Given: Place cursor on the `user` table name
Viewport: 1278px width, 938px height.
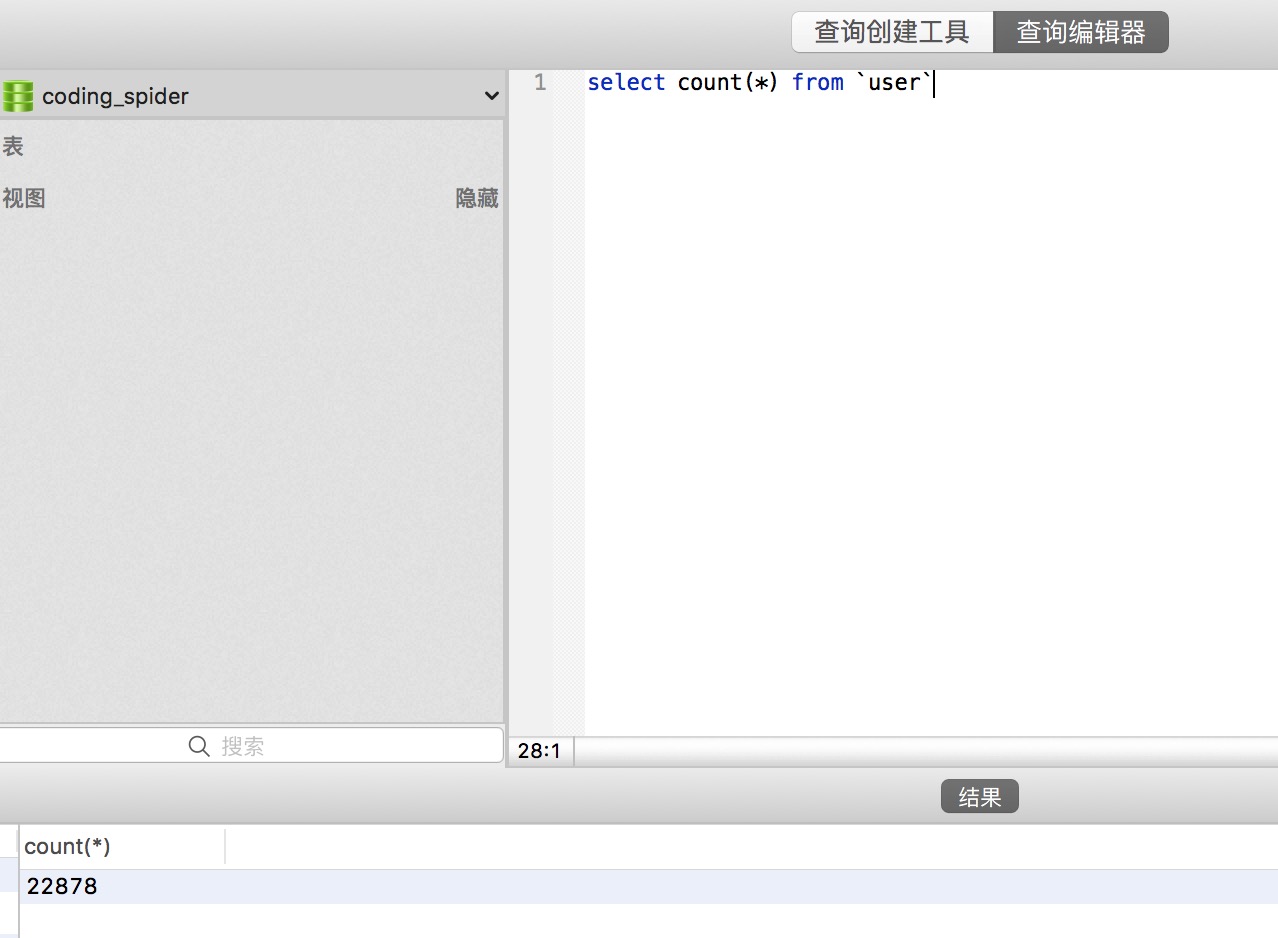Looking at the screenshot, I should coord(893,83).
